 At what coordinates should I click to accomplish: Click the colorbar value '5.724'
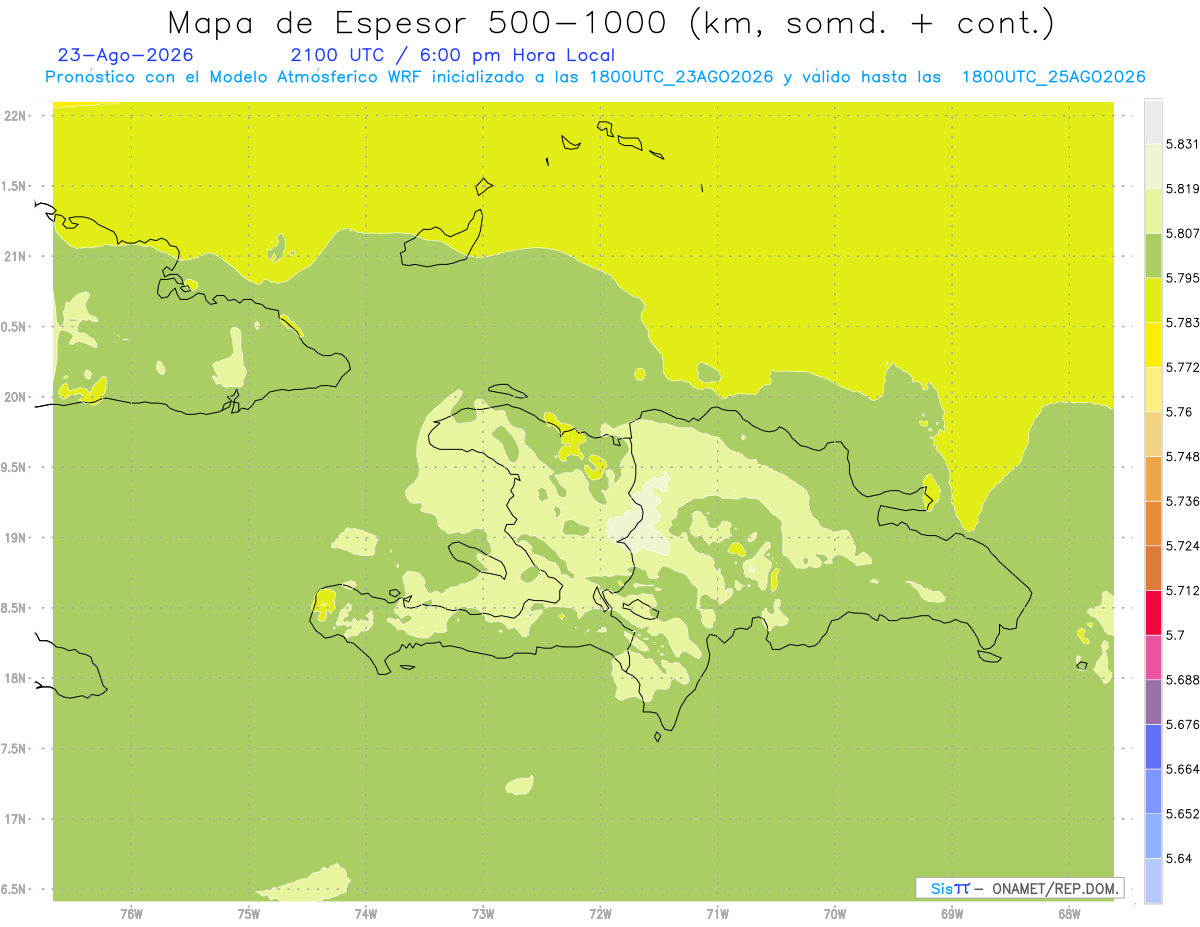(1182, 546)
